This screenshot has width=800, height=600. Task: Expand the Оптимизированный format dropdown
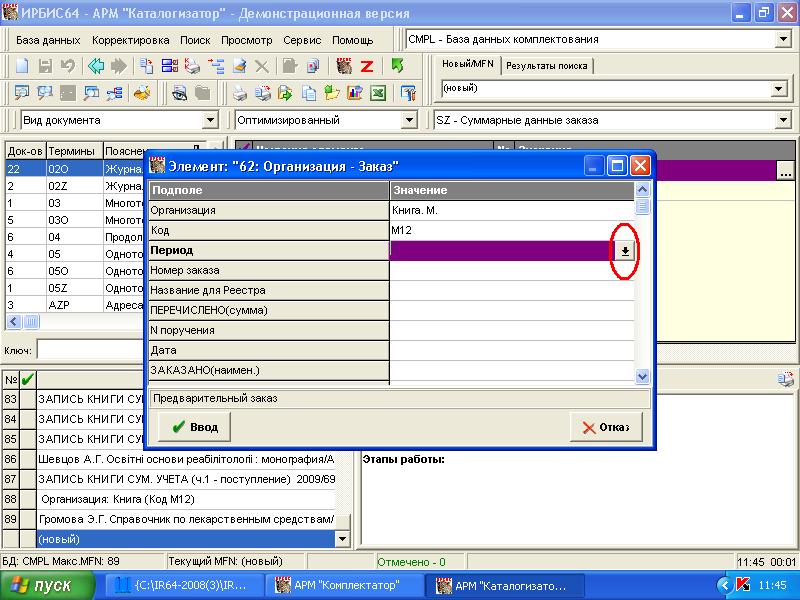pyautogui.click(x=408, y=120)
